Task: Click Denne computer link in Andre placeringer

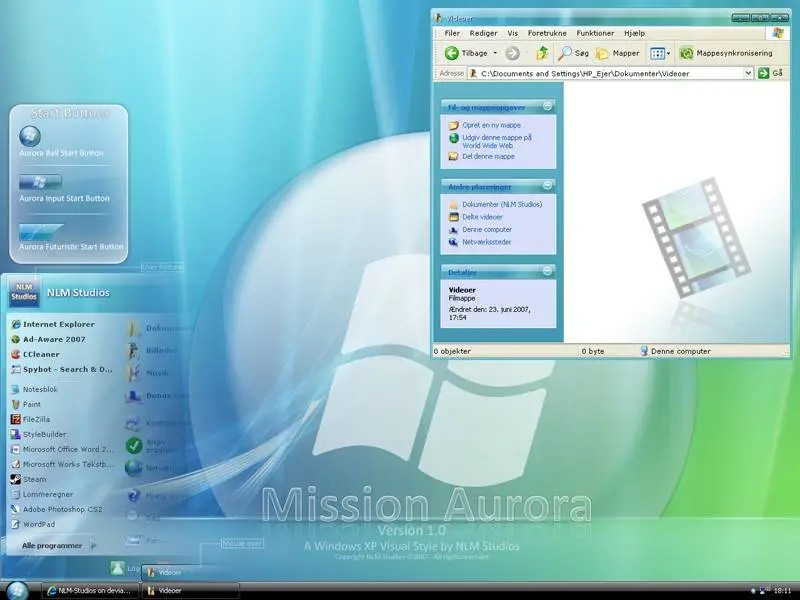Action: click(487, 230)
